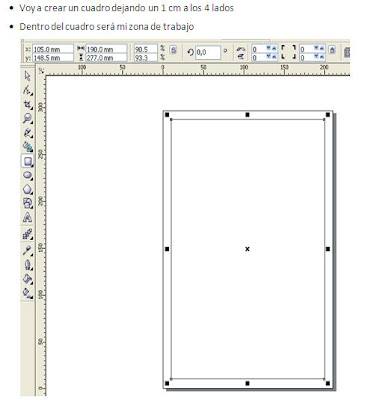
Task: Open the Fill tool flyout
Action: point(28,279)
